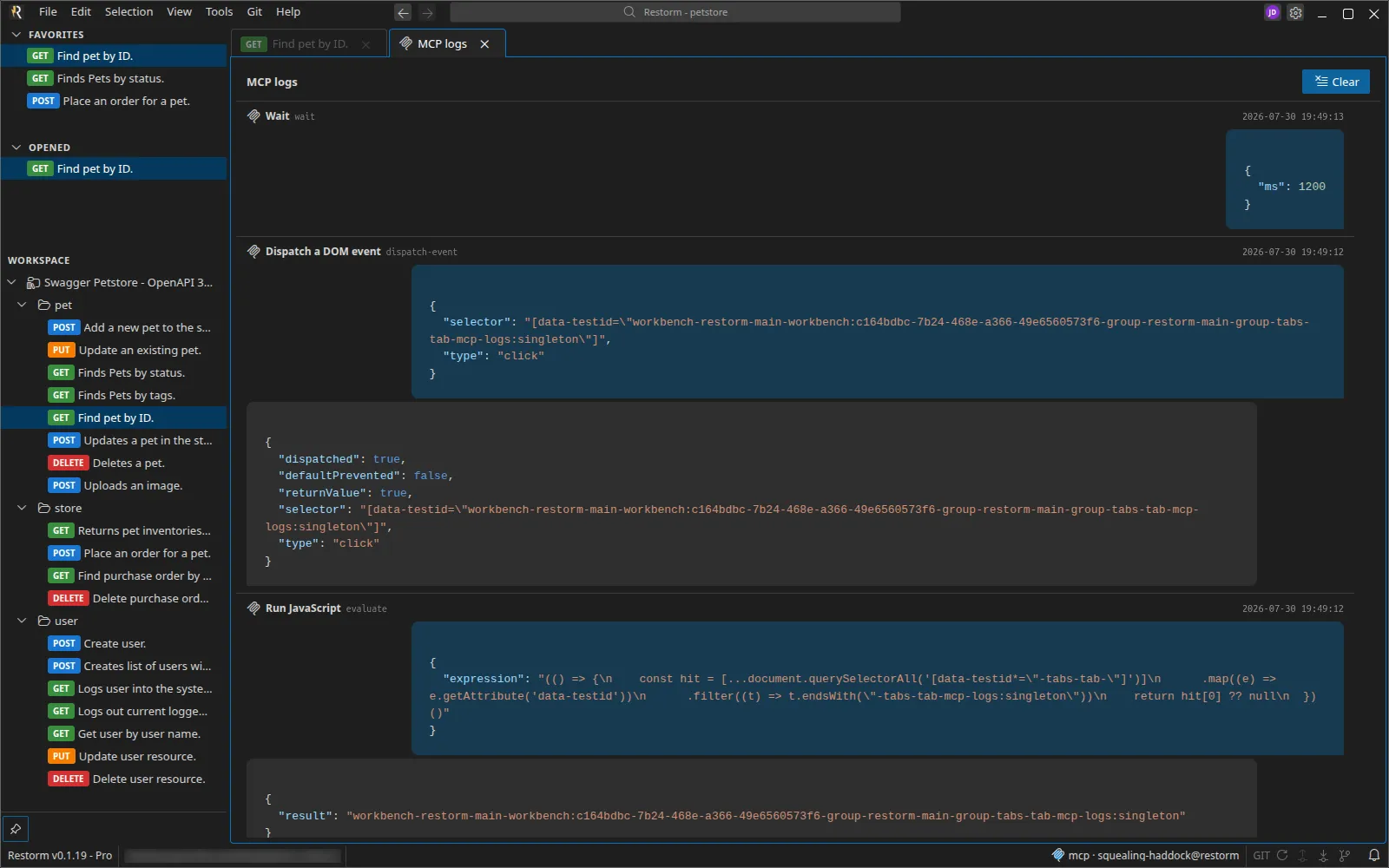The height and width of the screenshot is (868, 1389).
Task: Open the notifications bell
Action: [1373, 855]
